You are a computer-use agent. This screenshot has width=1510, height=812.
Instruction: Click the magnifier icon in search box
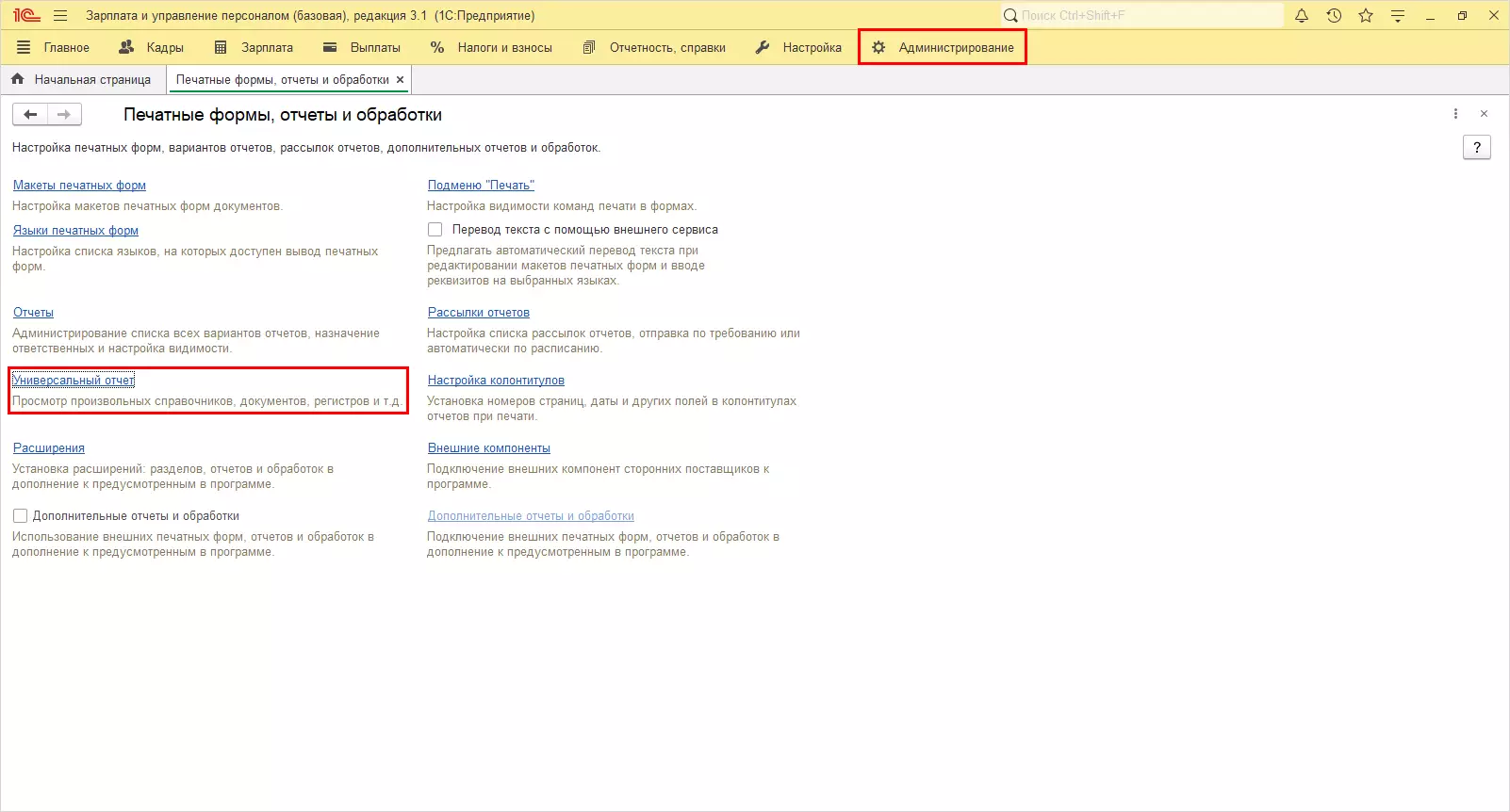[x=1010, y=16]
